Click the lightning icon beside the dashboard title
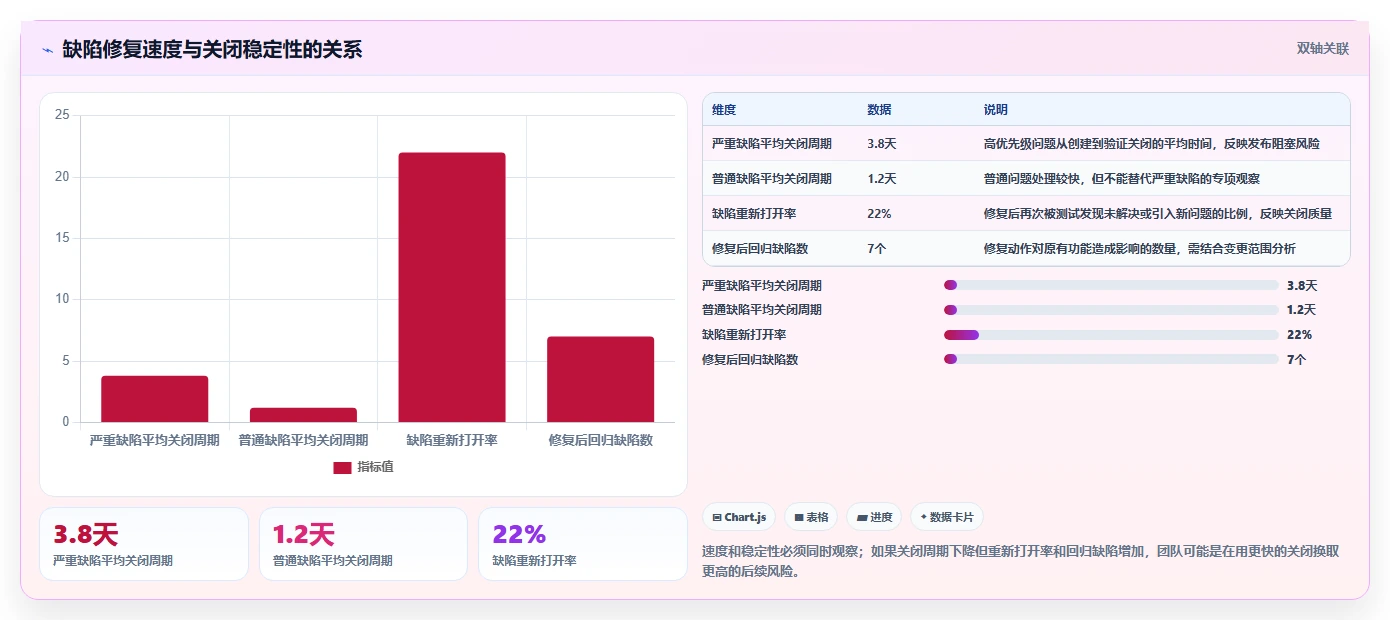This screenshot has width=1390, height=620. pyautogui.click(x=47, y=50)
